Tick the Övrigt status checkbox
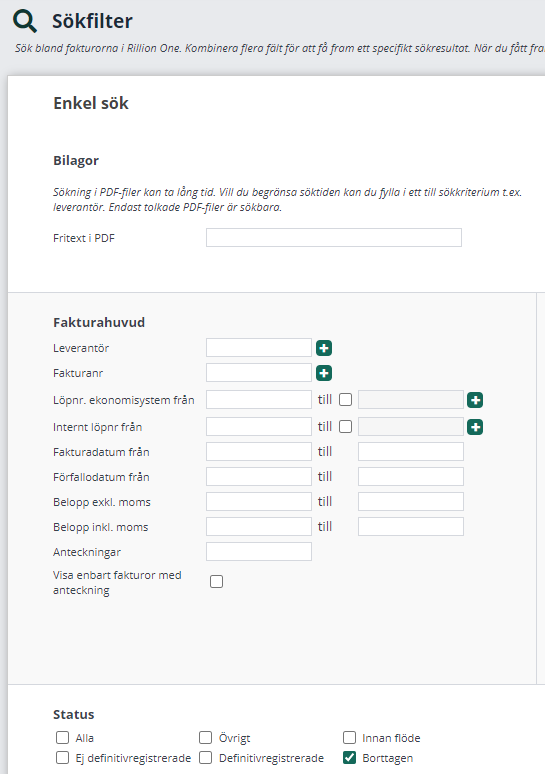 click(x=205, y=737)
